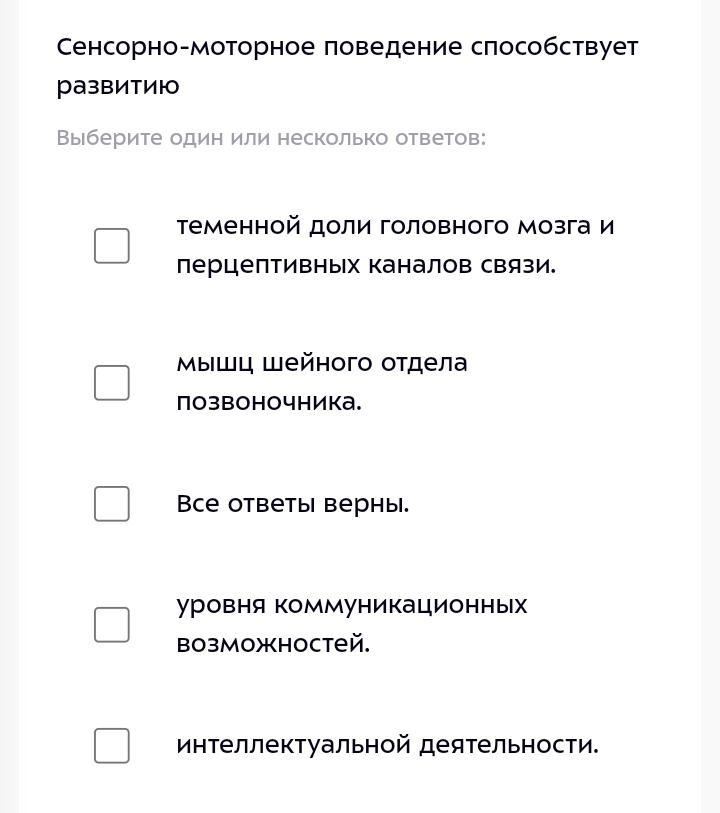The height and width of the screenshot is (813, 720).
Task: Click the word 'коммуникационных' in the fourth answer
Action: pyautogui.click(x=400, y=605)
